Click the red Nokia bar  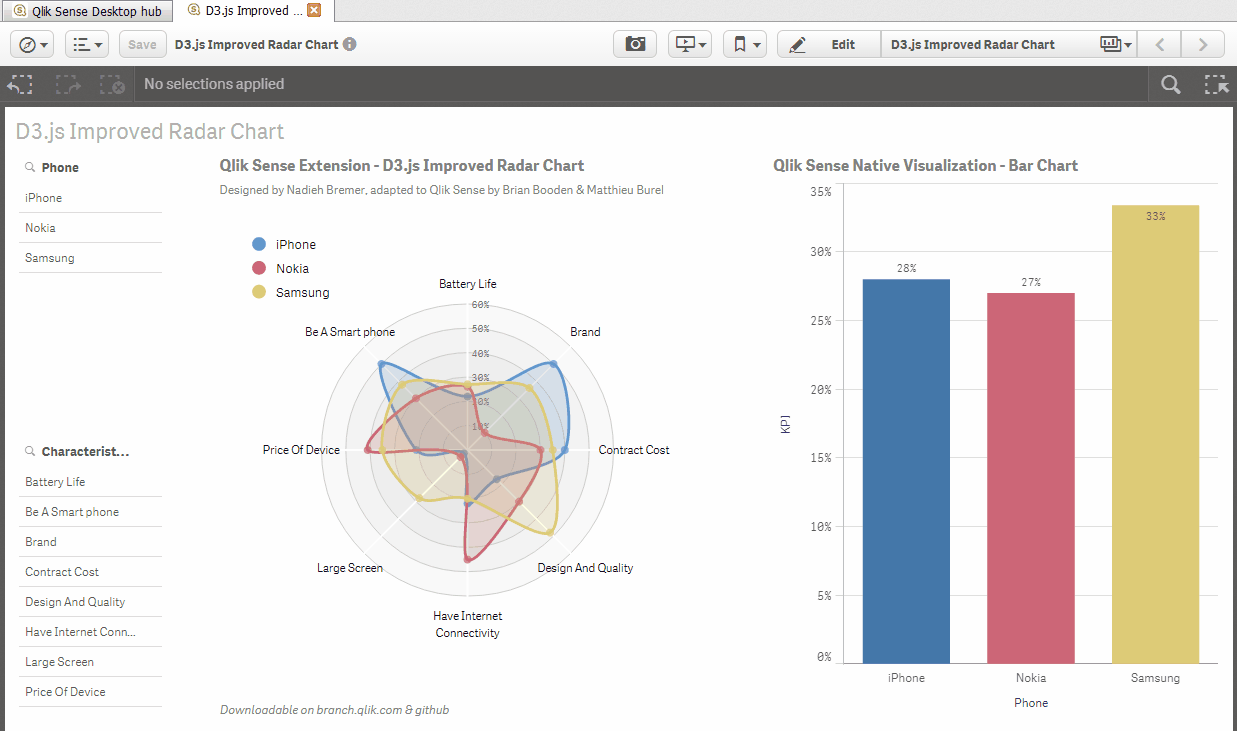1031,478
